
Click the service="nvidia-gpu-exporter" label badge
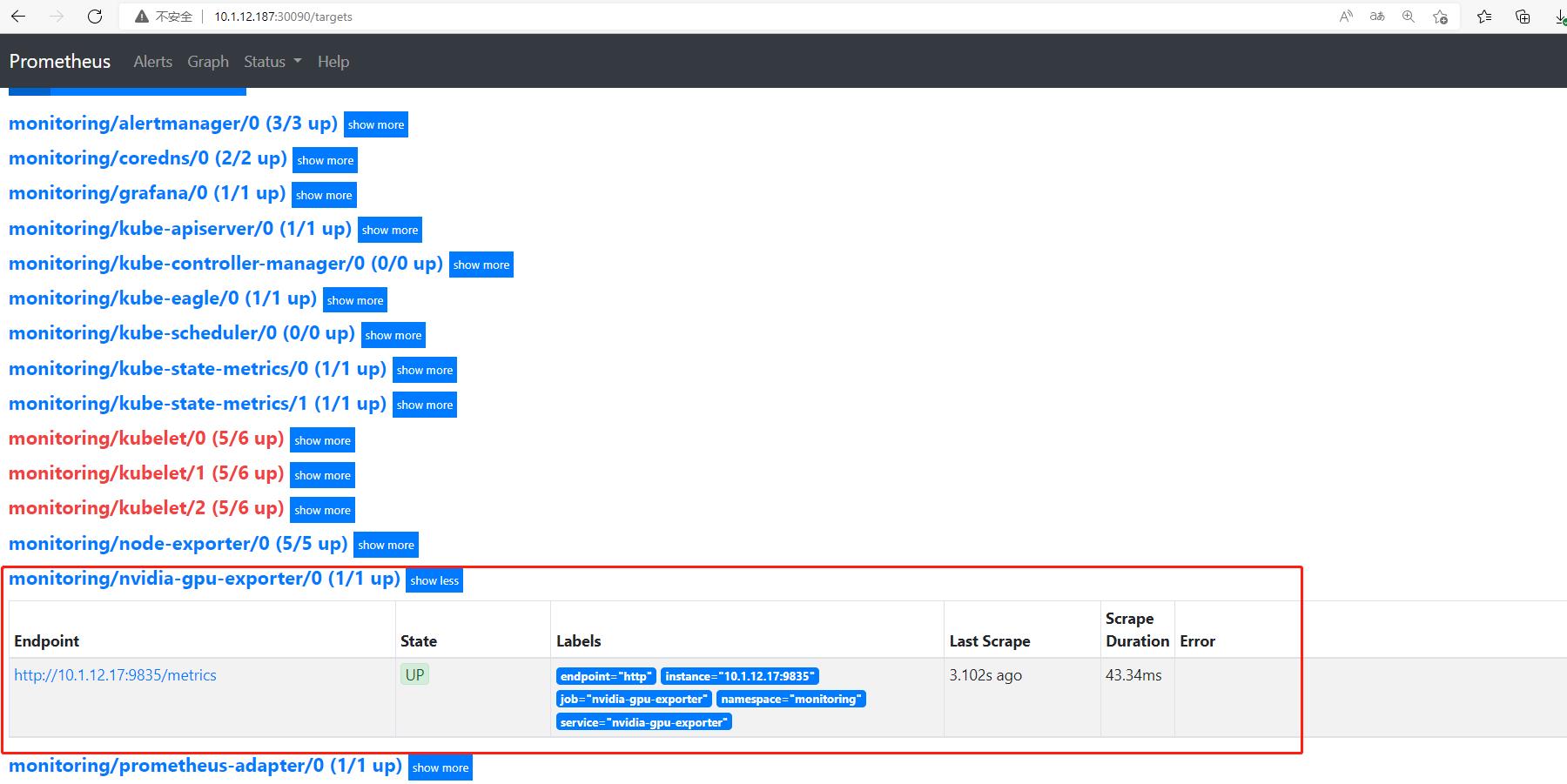point(644,722)
